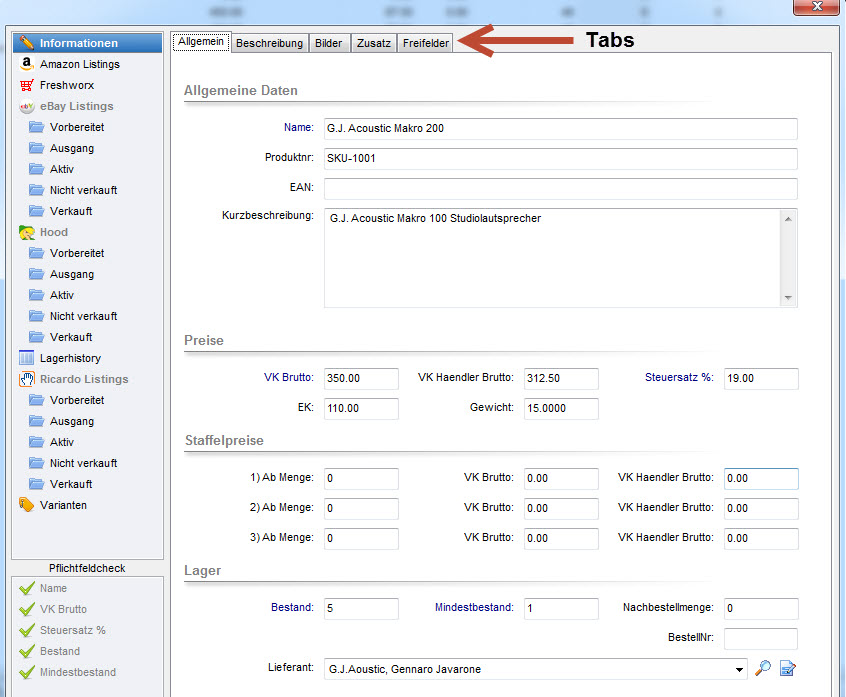Click the Steuersatz % field
This screenshot has width=846, height=697.
pos(761,378)
